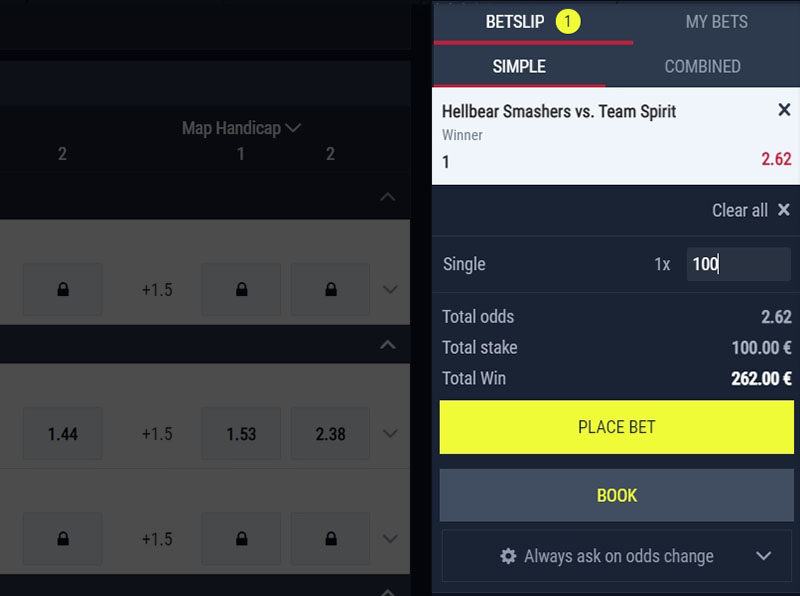The image size is (800, 596).
Task: Click locked odds in first row under column 2
Action: point(63,289)
